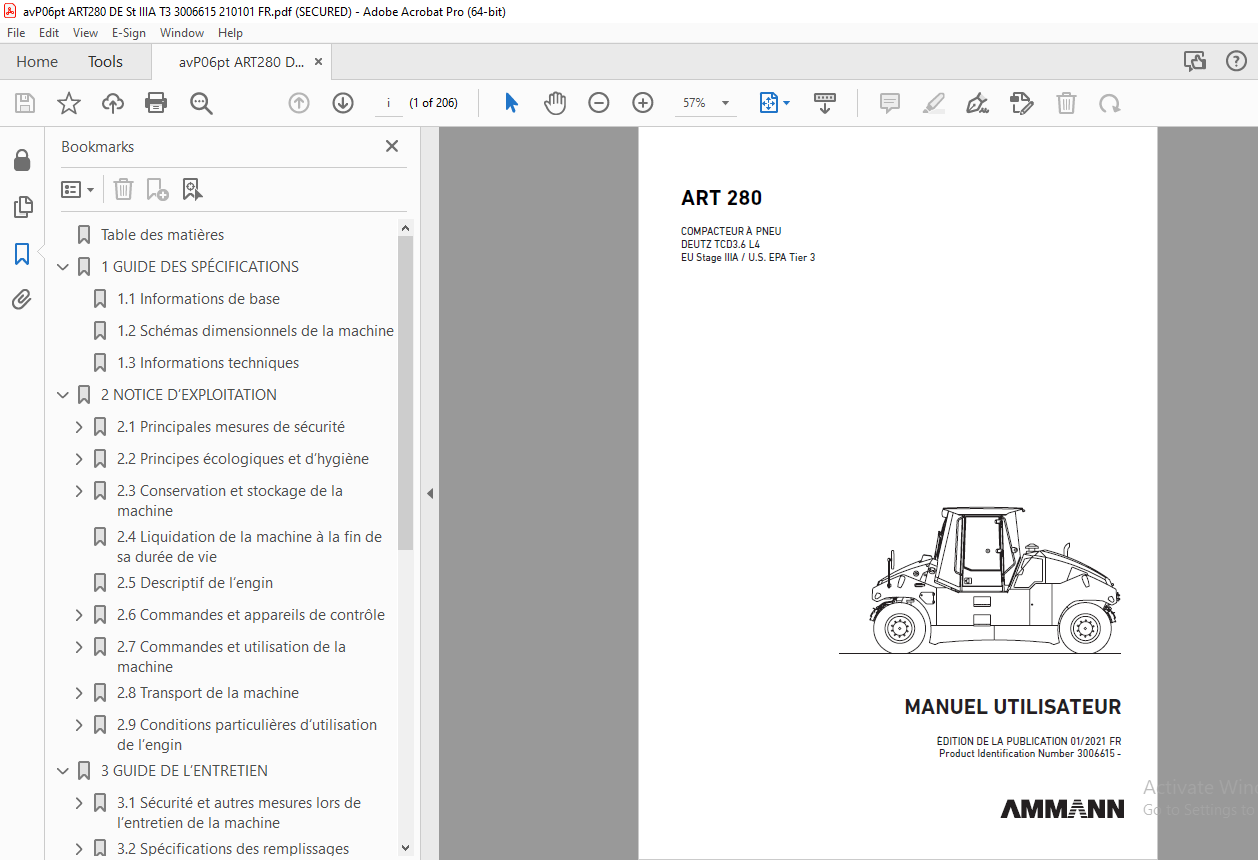The width and height of the screenshot is (1258, 860).
Task: Open 1.2 Schémas dimensionnels de la machine
Action: tap(255, 331)
